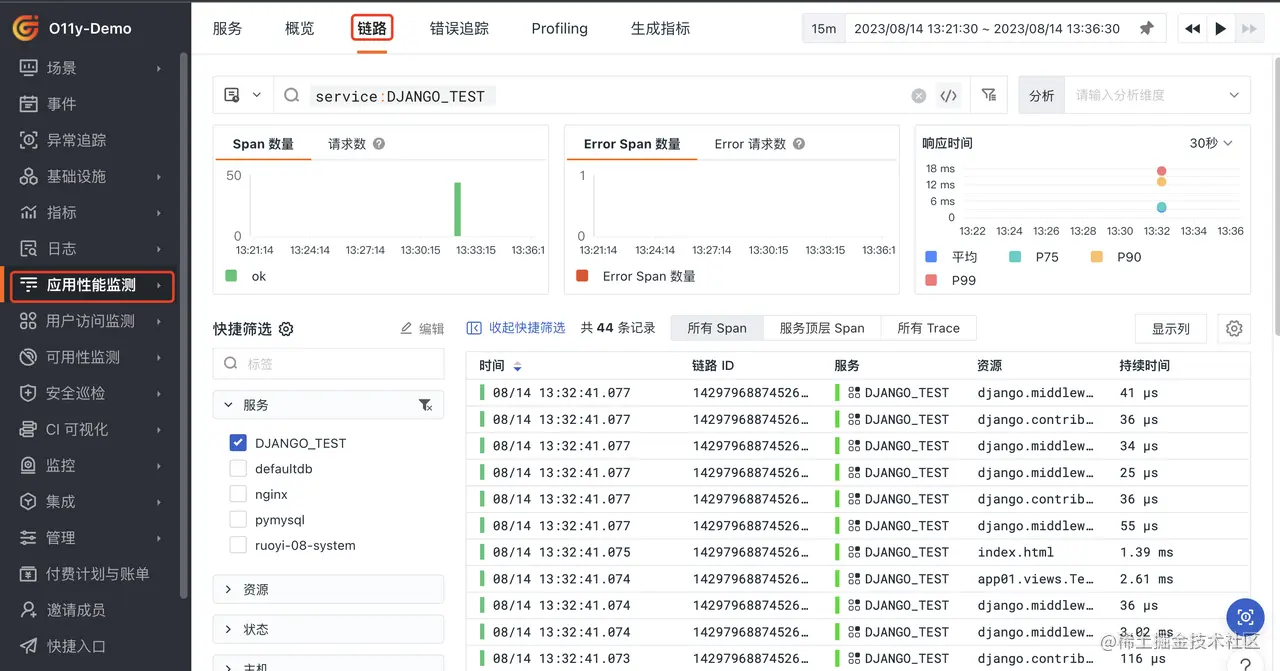Expand the 应用性能监测 sidebar menu

tap(92, 285)
